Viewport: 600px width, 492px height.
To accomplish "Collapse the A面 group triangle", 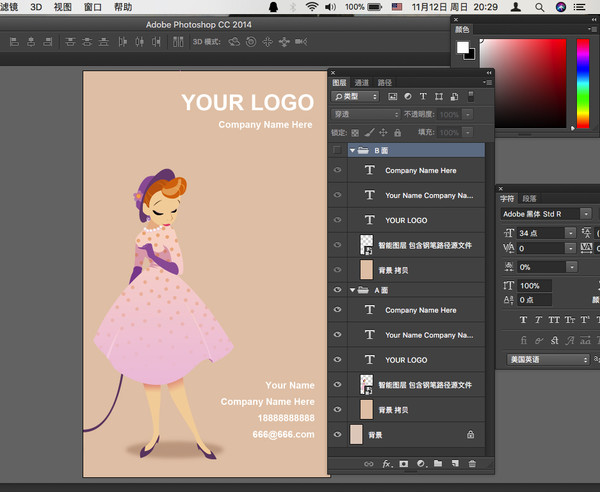I will click(352, 290).
